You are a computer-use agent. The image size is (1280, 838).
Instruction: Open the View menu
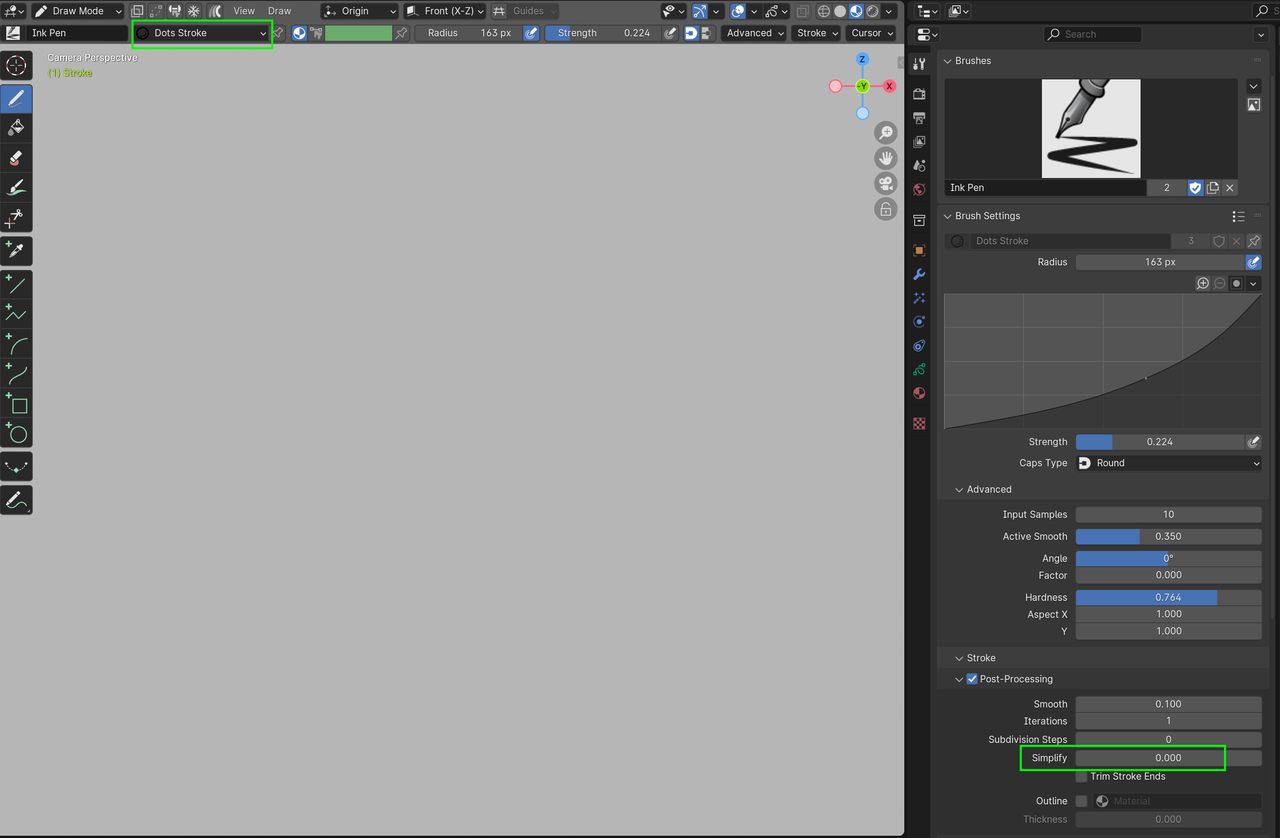243,11
